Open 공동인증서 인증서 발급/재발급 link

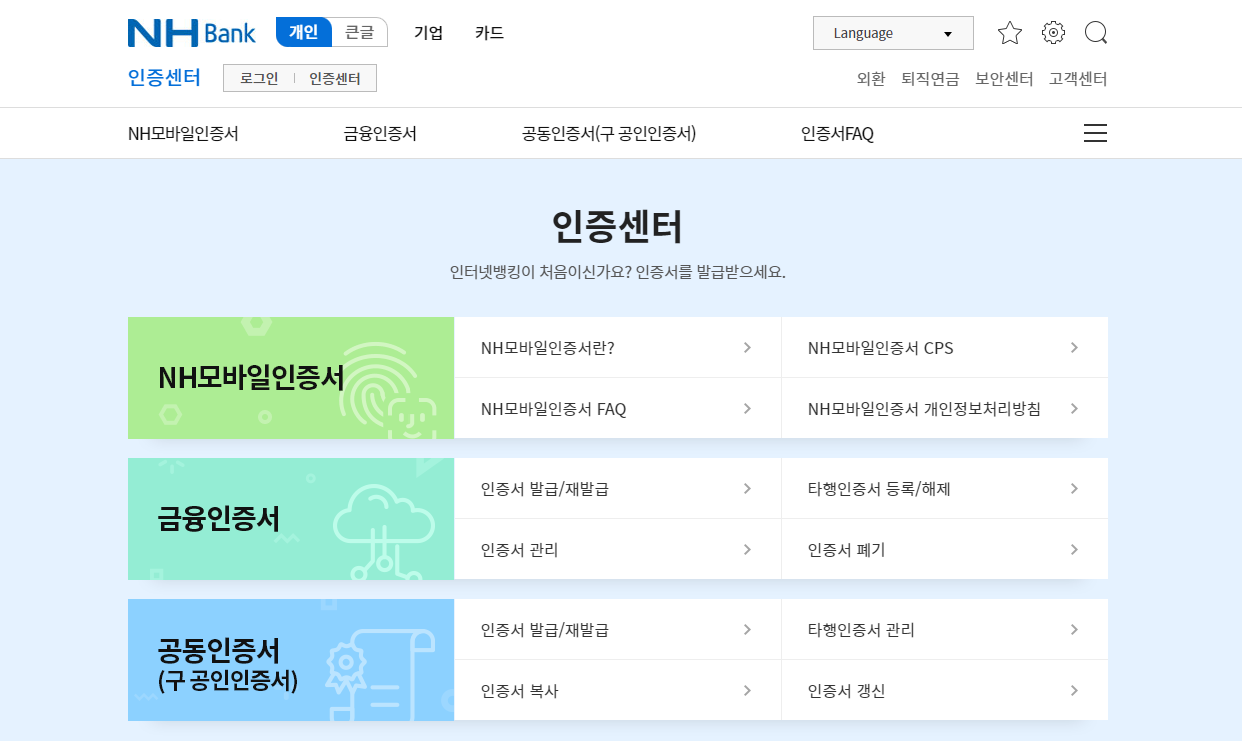(618, 629)
